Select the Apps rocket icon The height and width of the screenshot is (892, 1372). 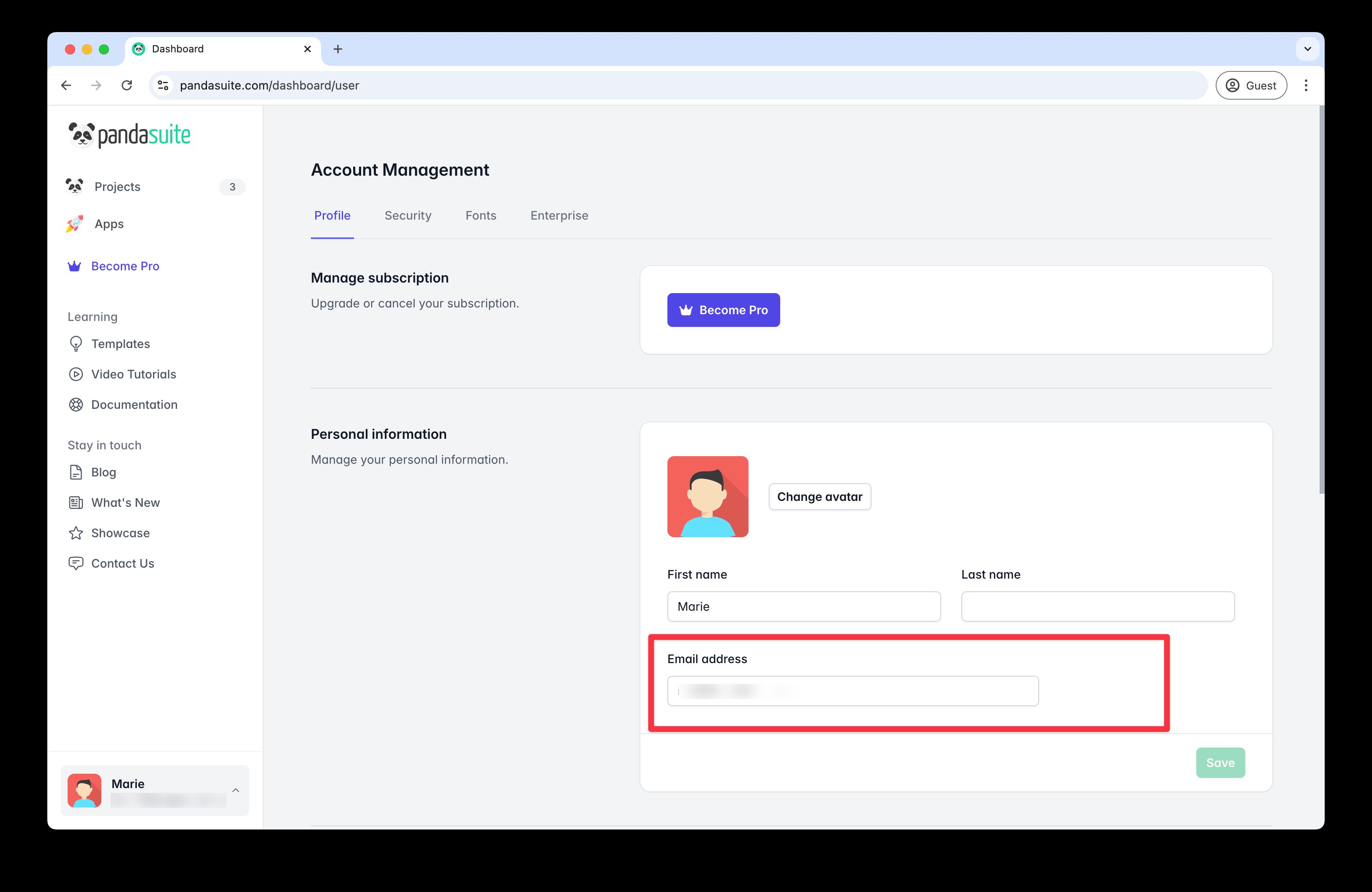76,224
